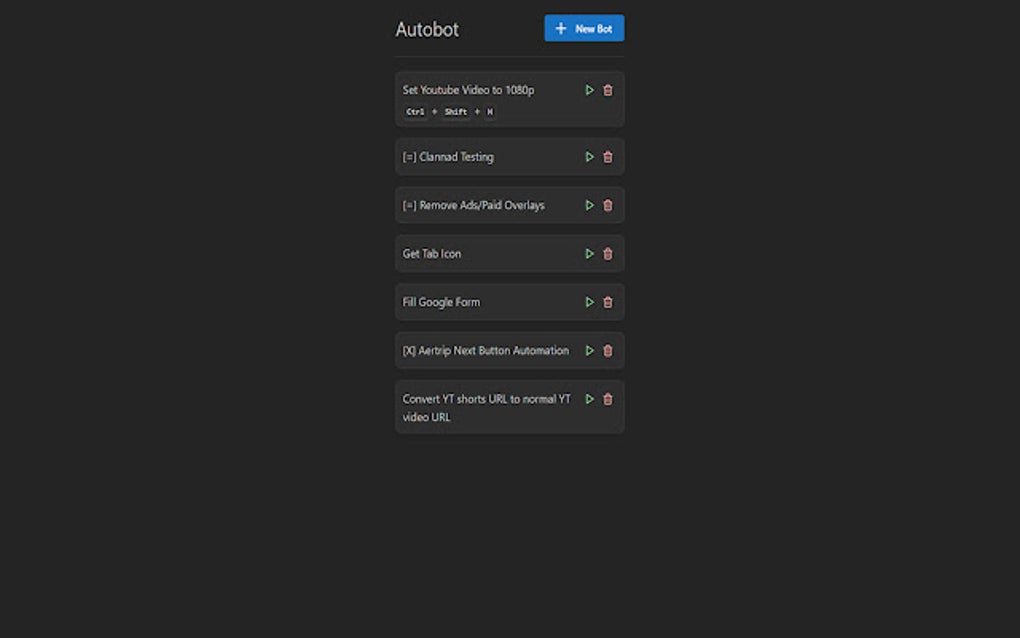This screenshot has height=638, width=1020.
Task: Delete the Remove Ads/Paid Overlays bot
Action: click(x=607, y=205)
